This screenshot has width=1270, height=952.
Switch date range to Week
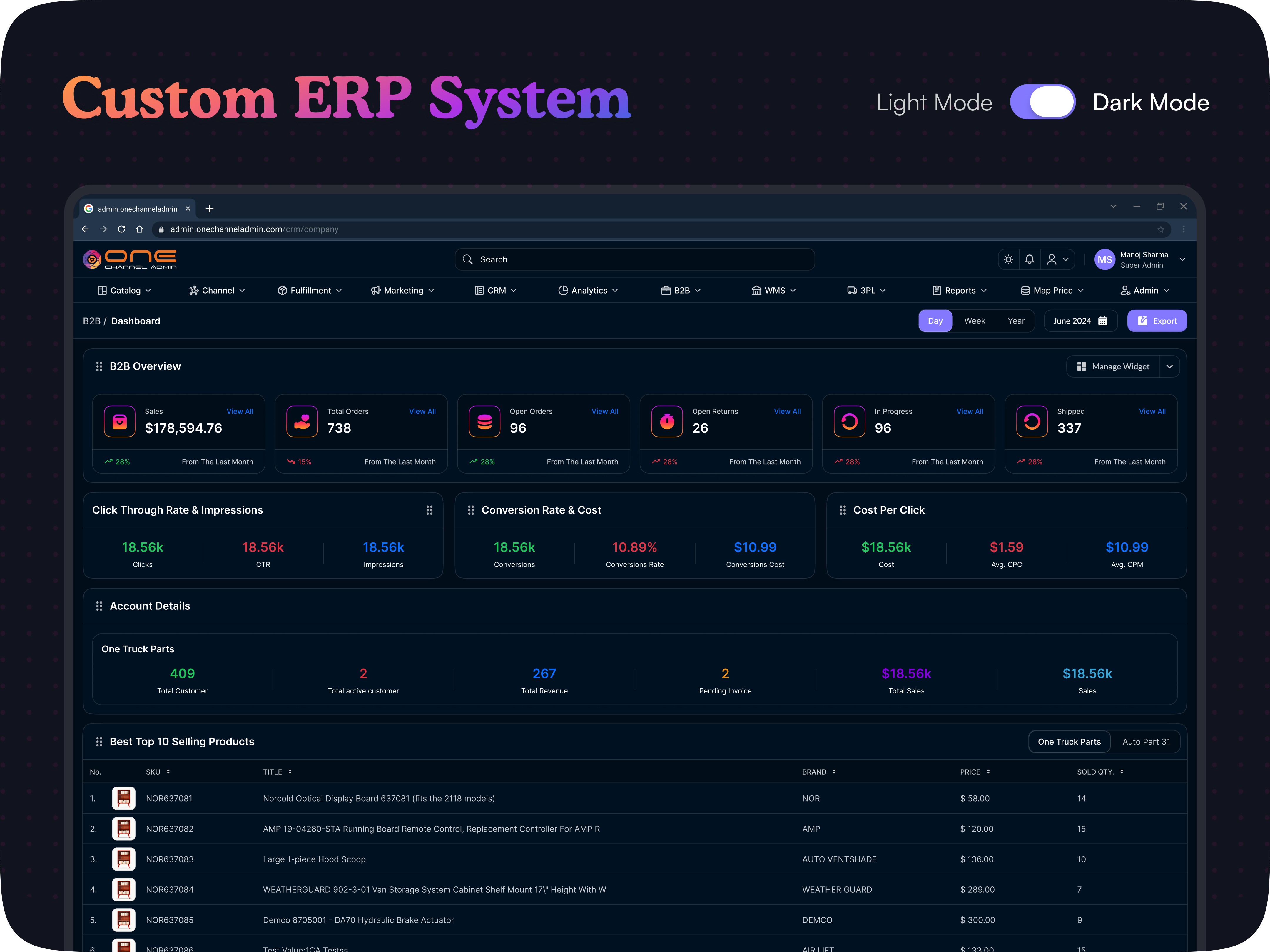pyautogui.click(x=974, y=321)
